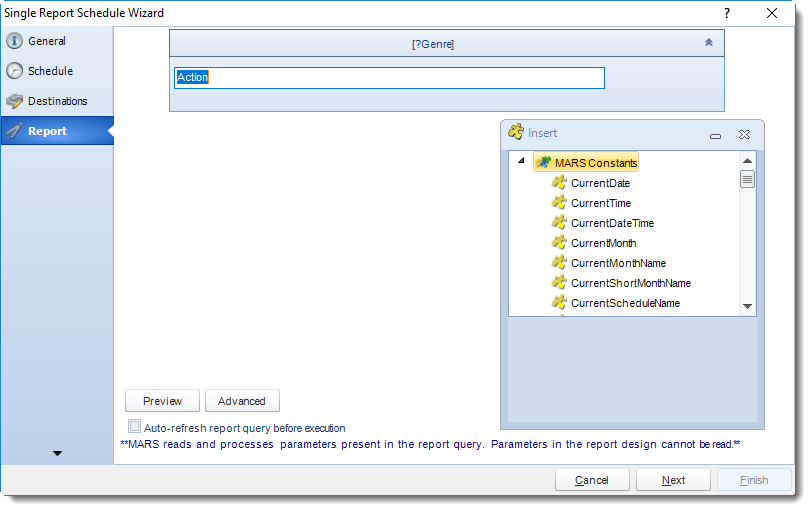The image size is (811, 511).
Task: Click the Genre value input field
Action: pos(389,78)
